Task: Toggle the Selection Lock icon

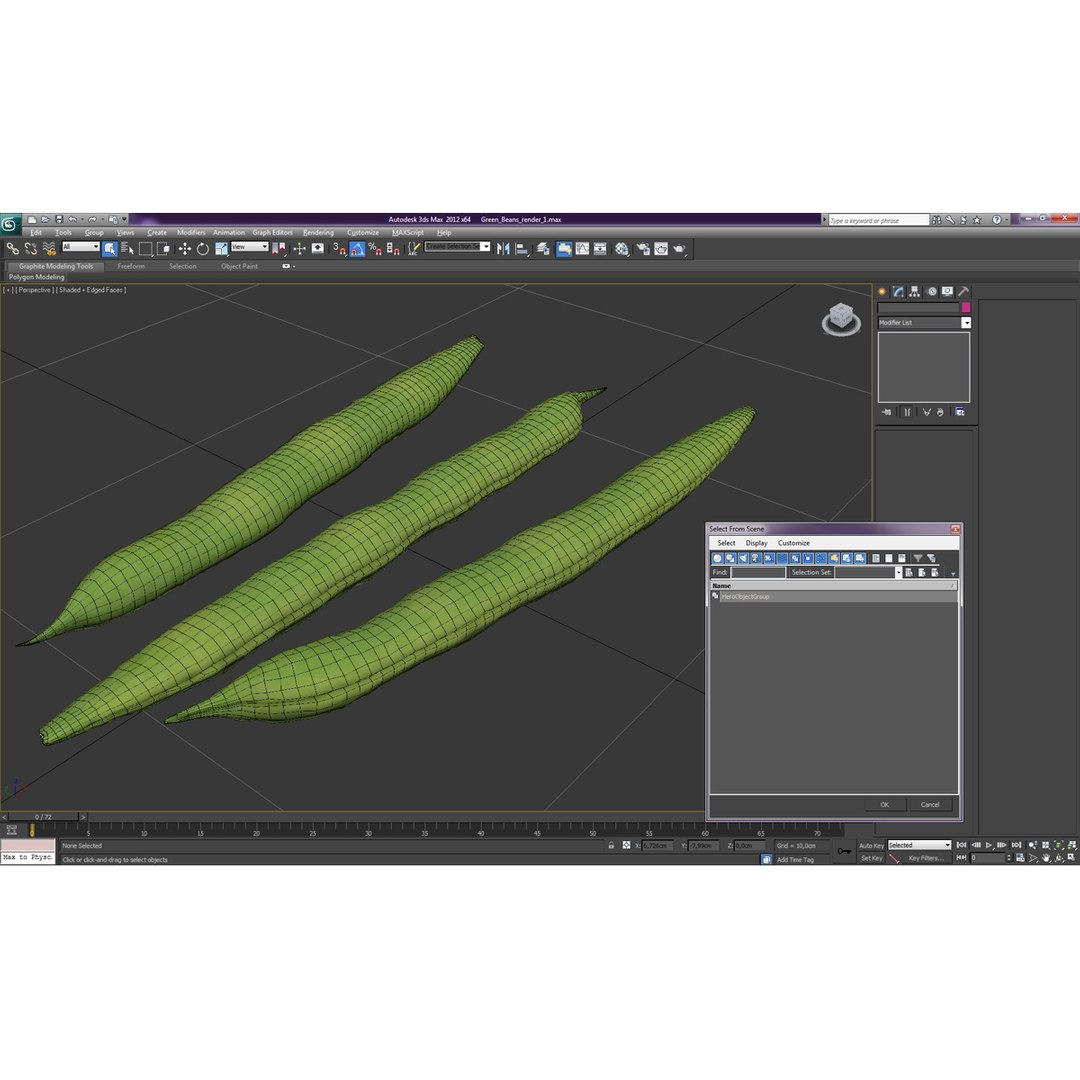Action: (611, 845)
